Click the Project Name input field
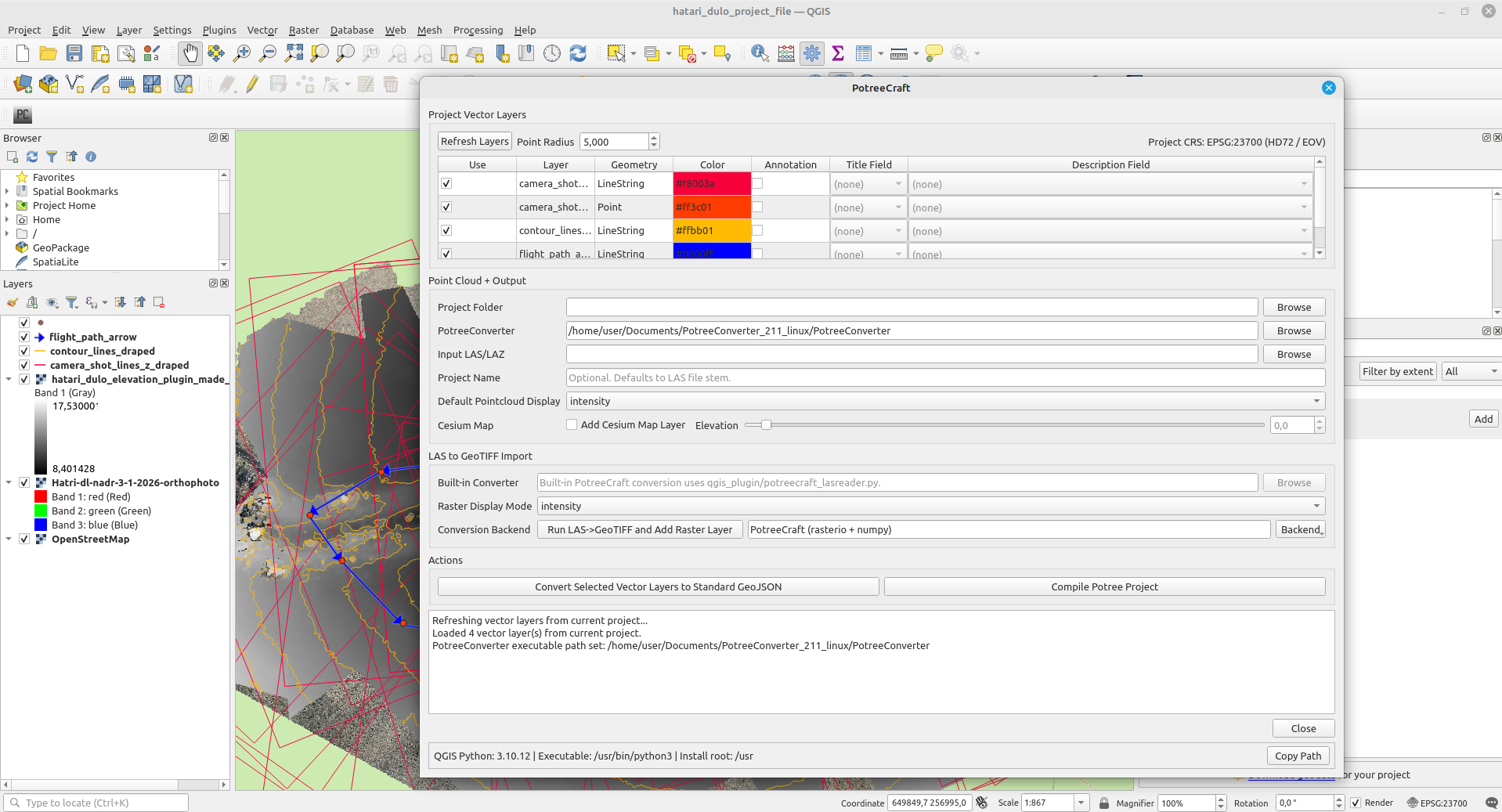The image size is (1502, 812). pos(946,377)
